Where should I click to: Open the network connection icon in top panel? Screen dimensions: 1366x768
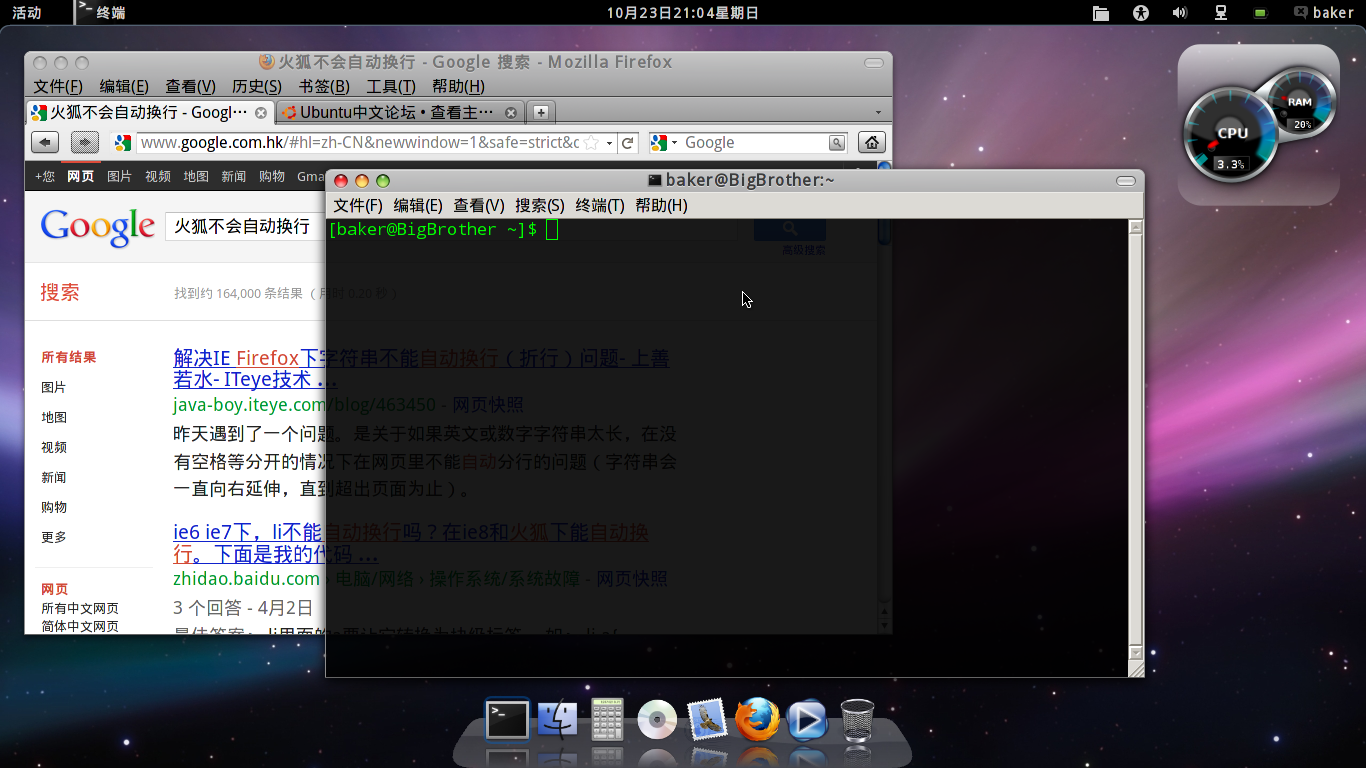tap(1220, 13)
